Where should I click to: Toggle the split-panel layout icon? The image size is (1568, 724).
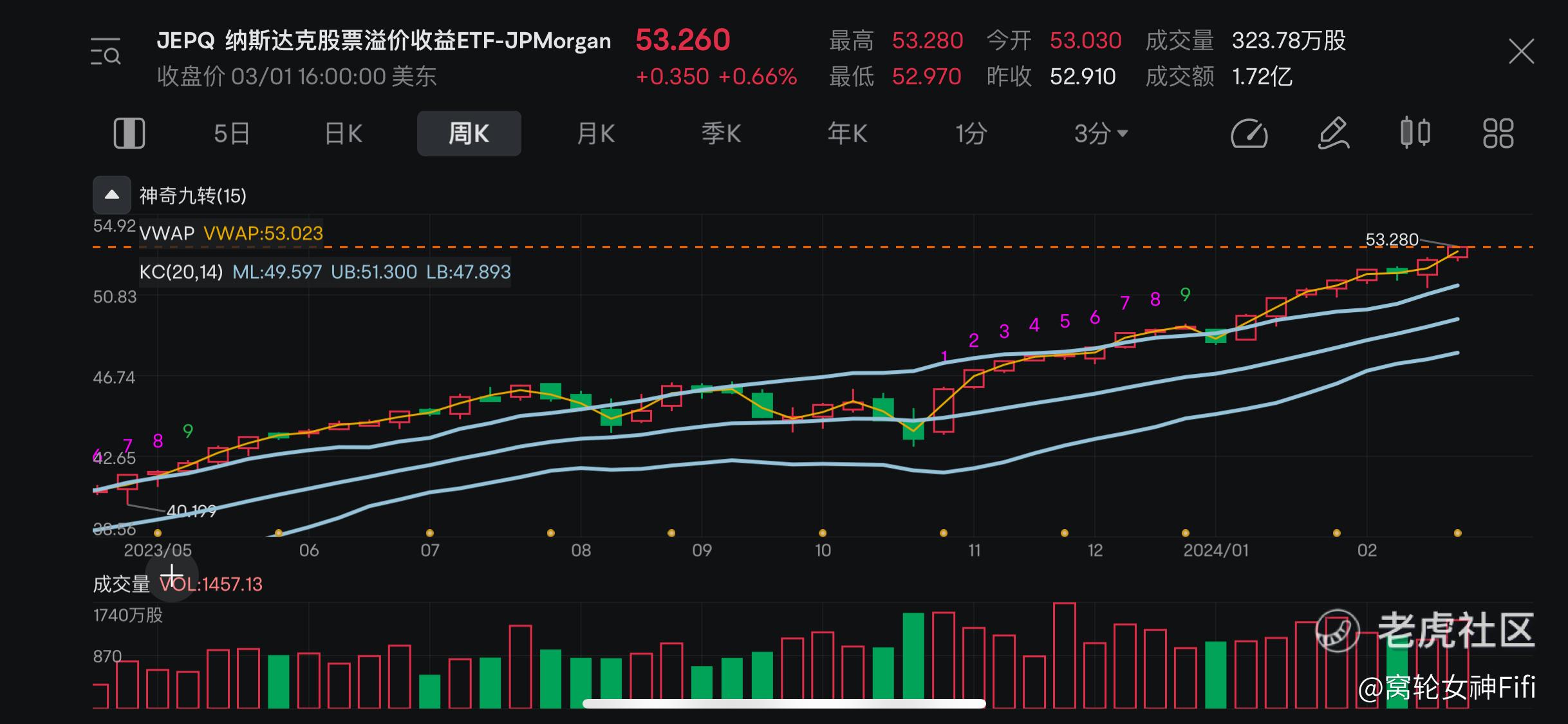click(x=129, y=134)
